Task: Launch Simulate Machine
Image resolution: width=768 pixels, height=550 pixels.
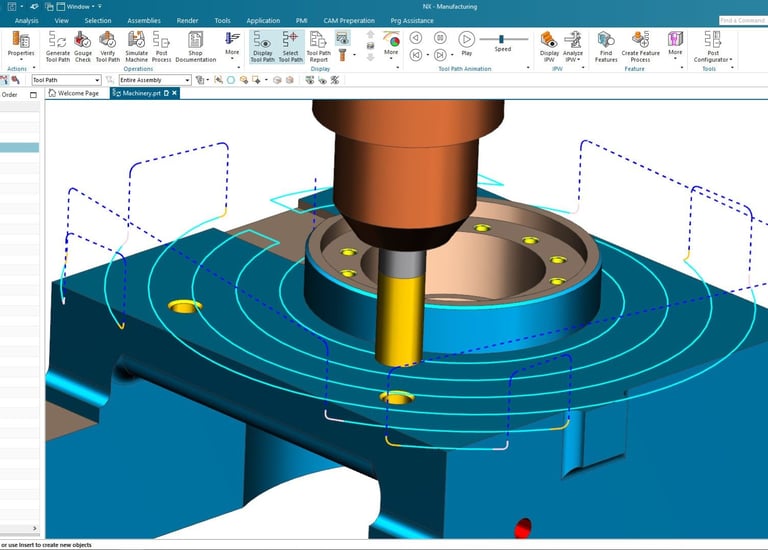Action: tap(136, 47)
